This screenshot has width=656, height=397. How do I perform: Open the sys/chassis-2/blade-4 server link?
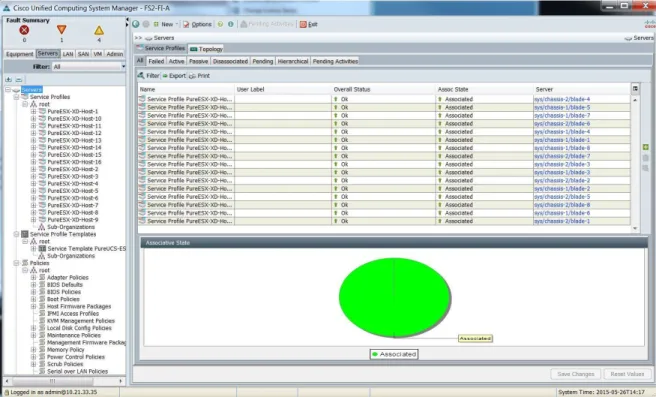coord(562,99)
